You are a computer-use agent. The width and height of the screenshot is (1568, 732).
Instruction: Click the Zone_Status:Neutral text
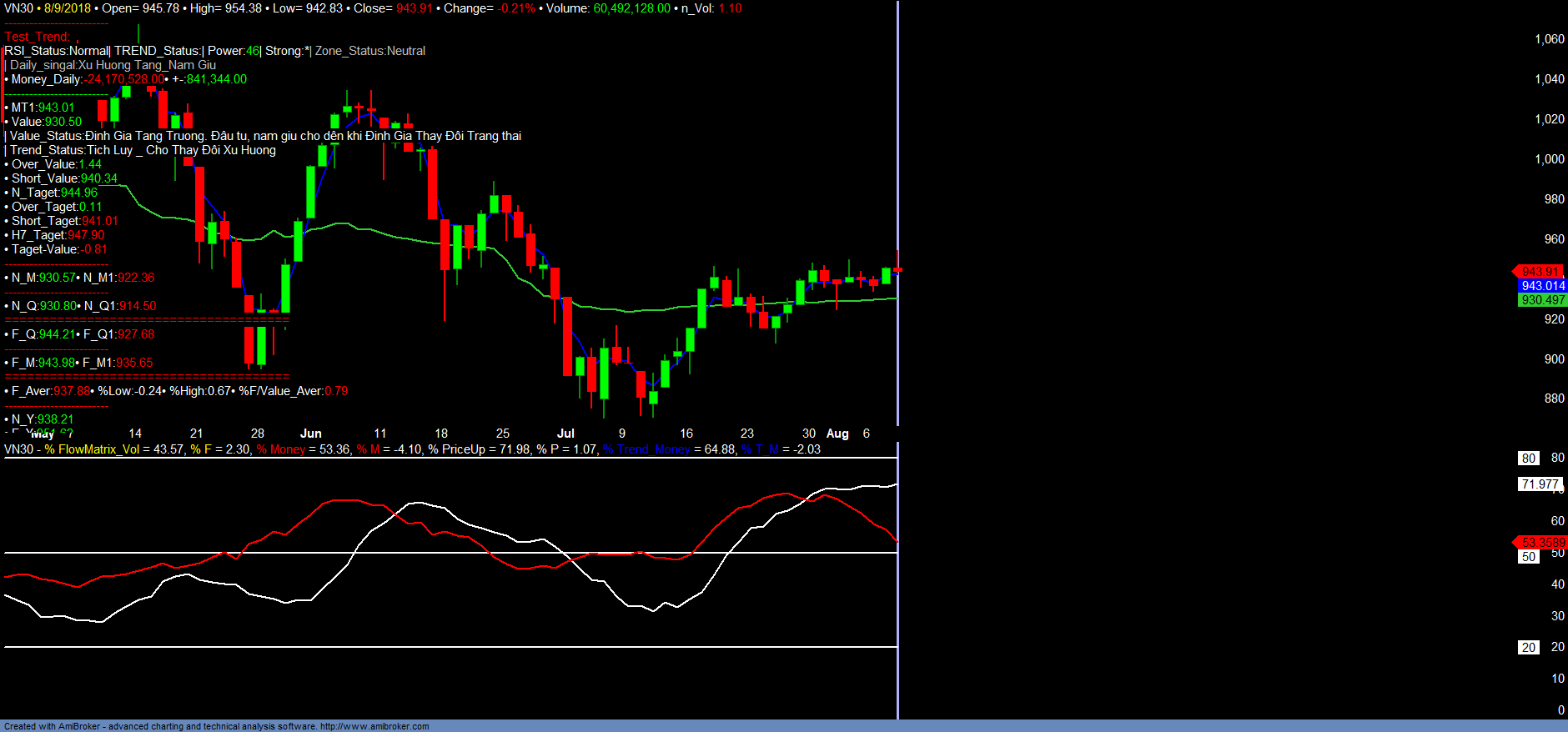click(369, 51)
